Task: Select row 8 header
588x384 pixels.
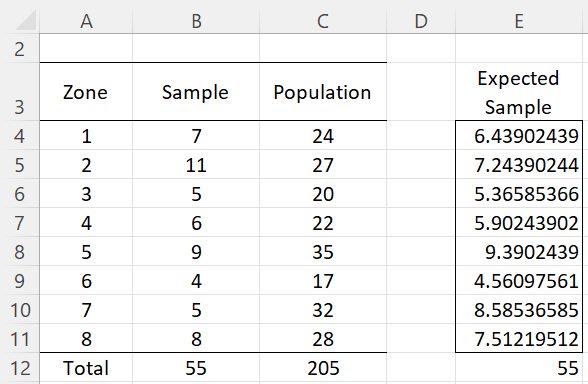Action: click(20, 252)
